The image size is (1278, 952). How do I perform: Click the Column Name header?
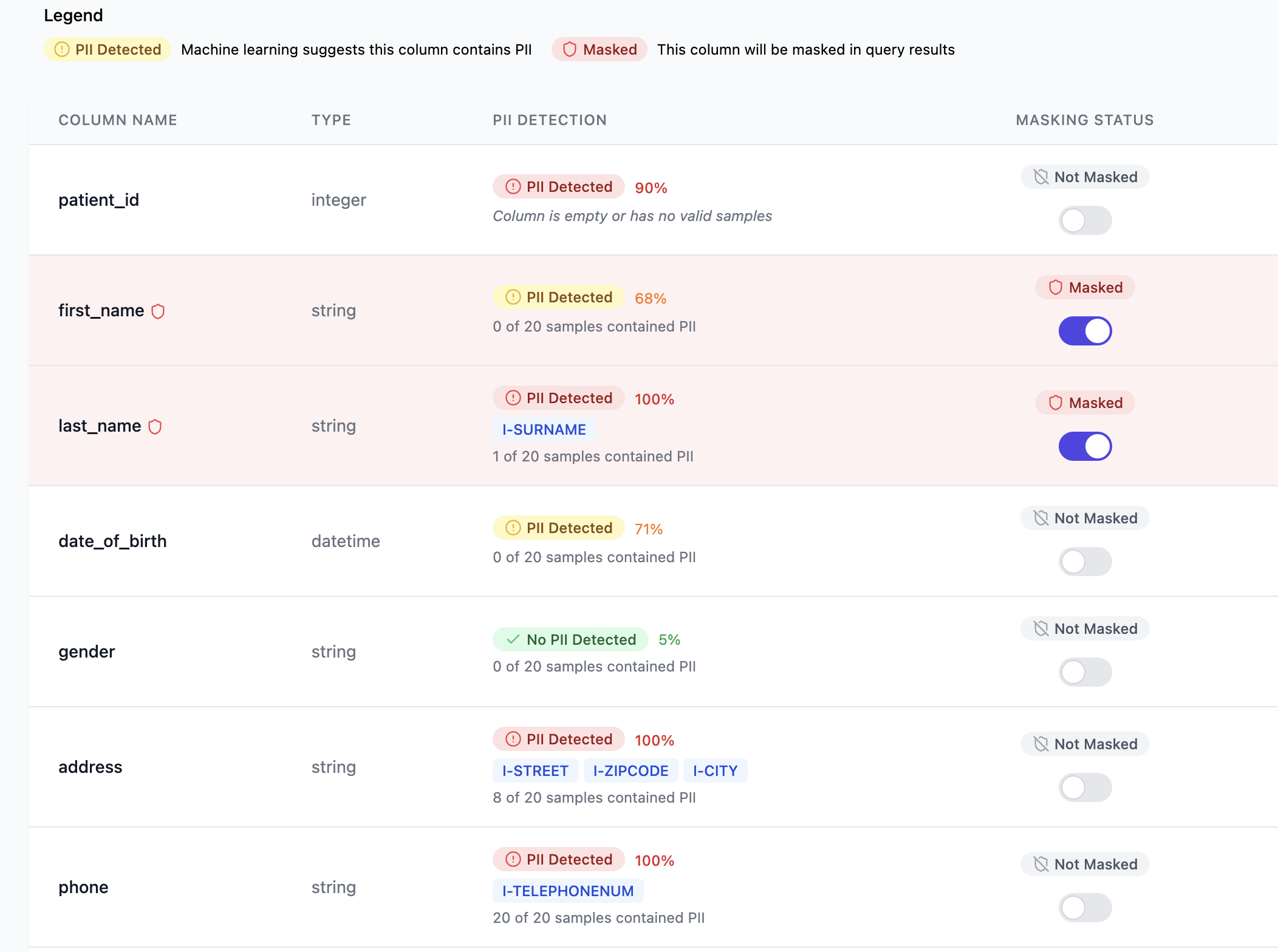click(x=118, y=120)
